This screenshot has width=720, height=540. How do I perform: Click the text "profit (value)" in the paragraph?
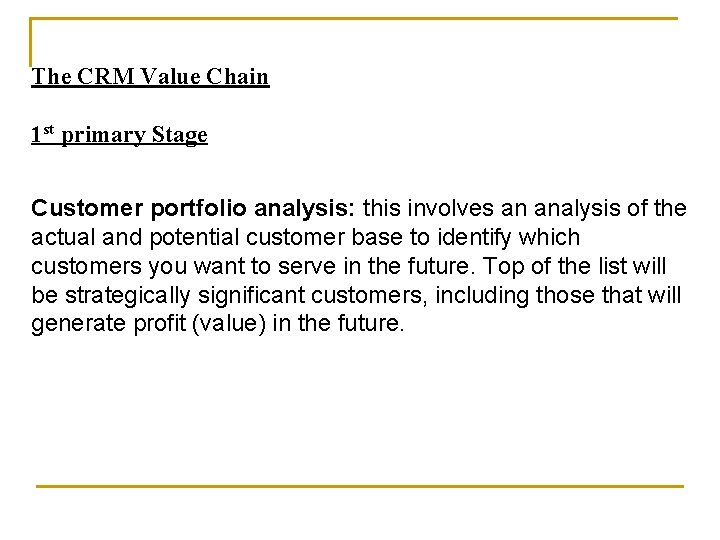click(195, 324)
